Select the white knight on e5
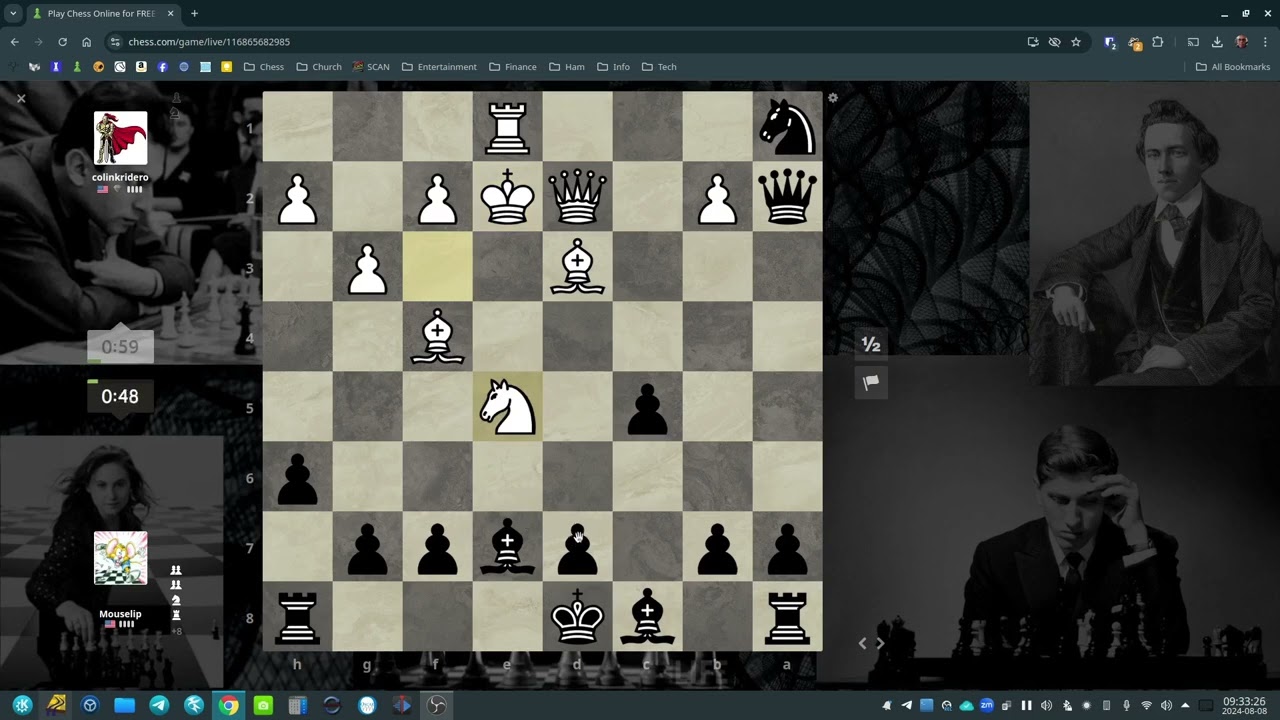The image size is (1280, 720). coord(508,407)
